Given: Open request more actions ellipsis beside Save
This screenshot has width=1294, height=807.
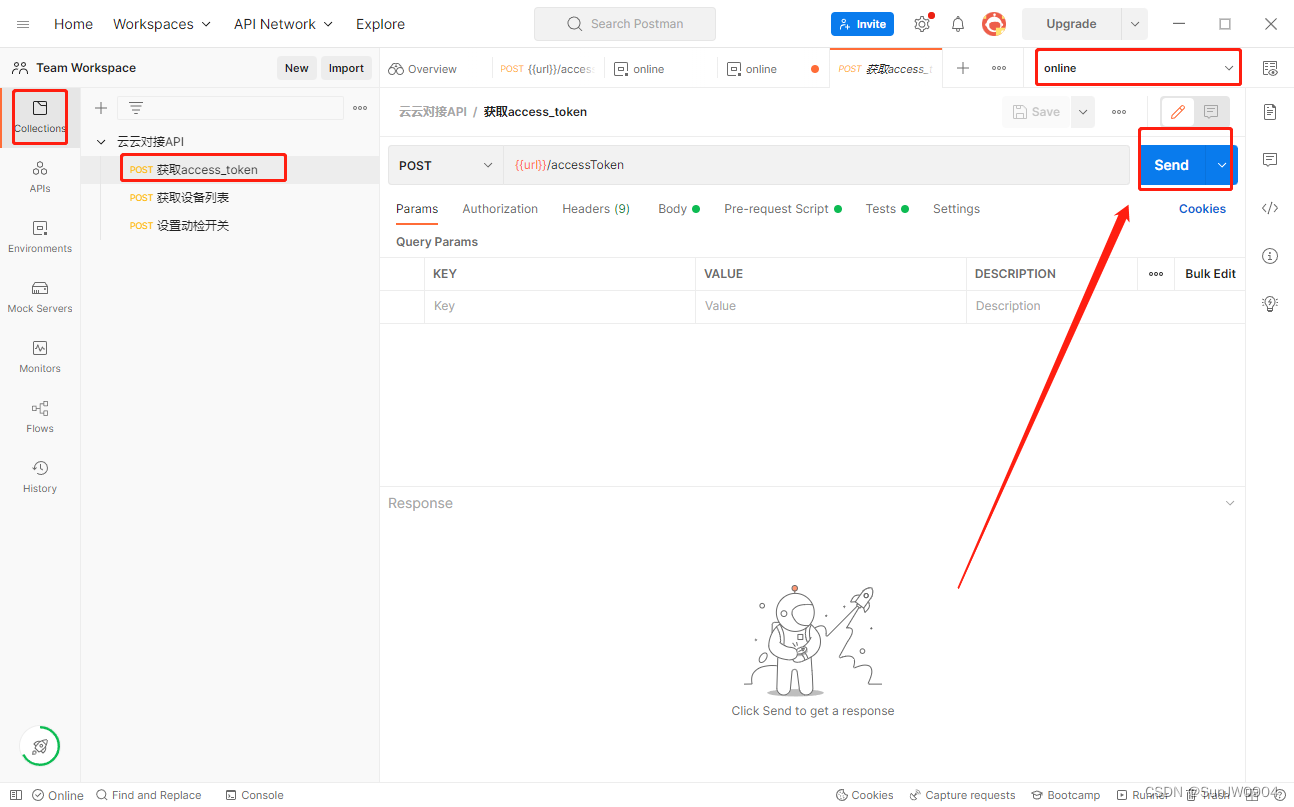Looking at the screenshot, I should (x=1119, y=112).
